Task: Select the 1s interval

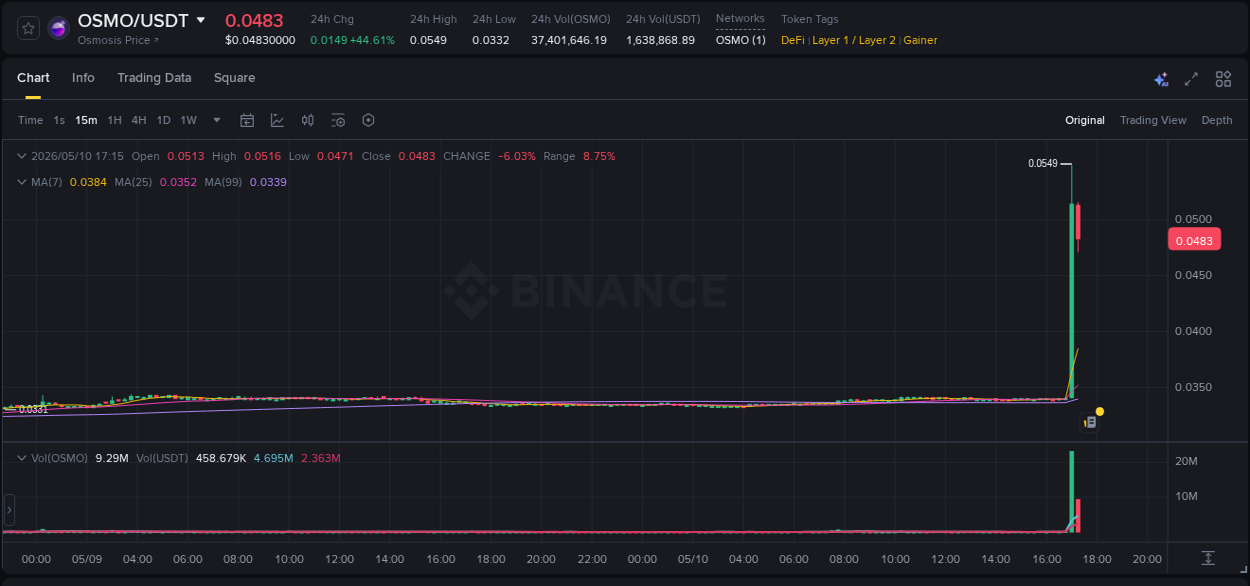Action: [x=59, y=120]
